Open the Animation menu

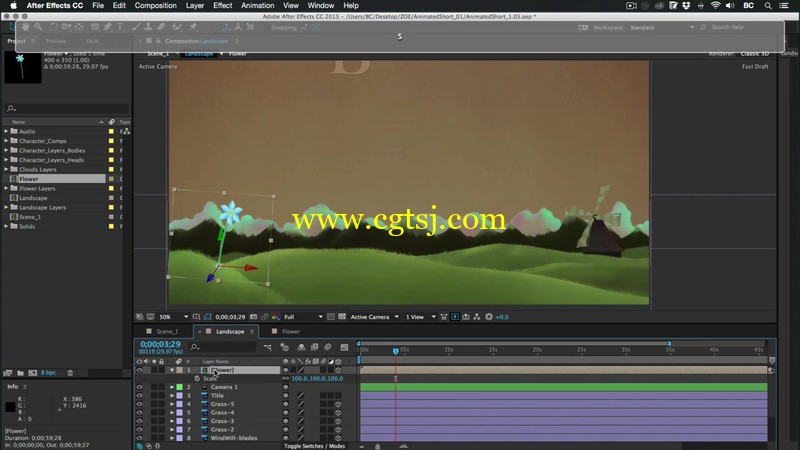(x=257, y=6)
